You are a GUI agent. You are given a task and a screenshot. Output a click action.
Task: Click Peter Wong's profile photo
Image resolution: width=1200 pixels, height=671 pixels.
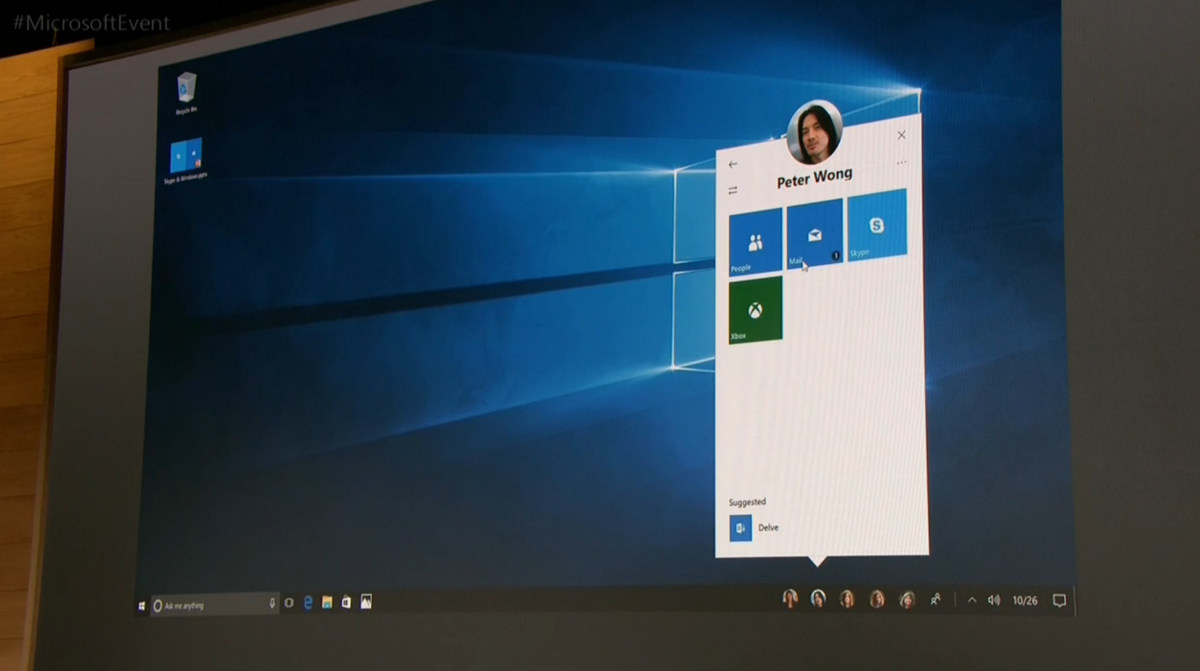click(x=814, y=133)
